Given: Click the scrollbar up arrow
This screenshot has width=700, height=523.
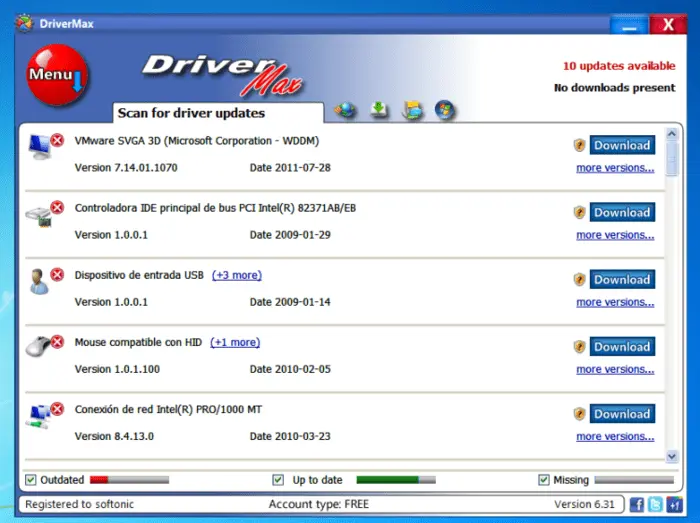Looking at the screenshot, I should pyautogui.click(x=672, y=133).
